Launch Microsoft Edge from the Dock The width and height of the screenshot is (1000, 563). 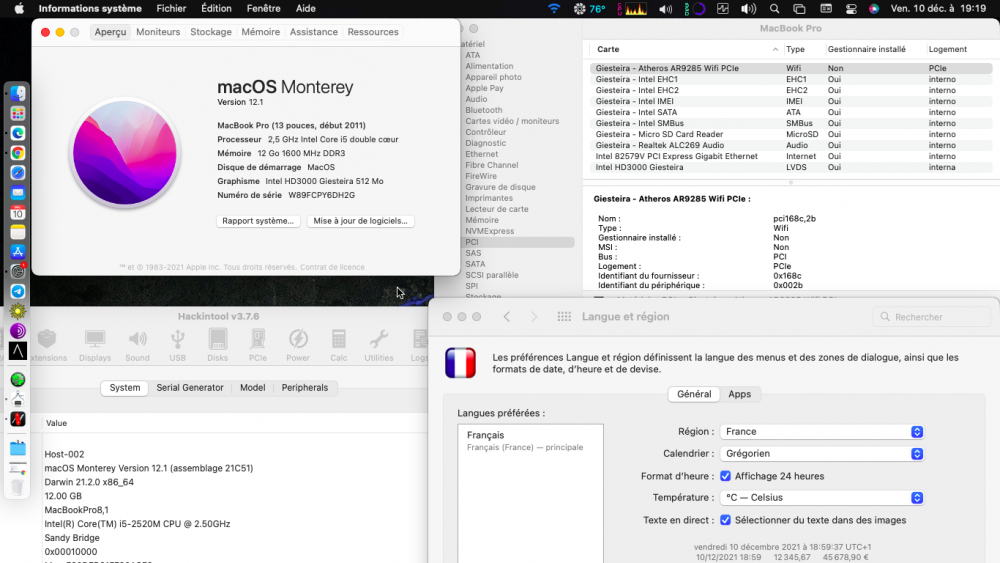tap(18, 133)
